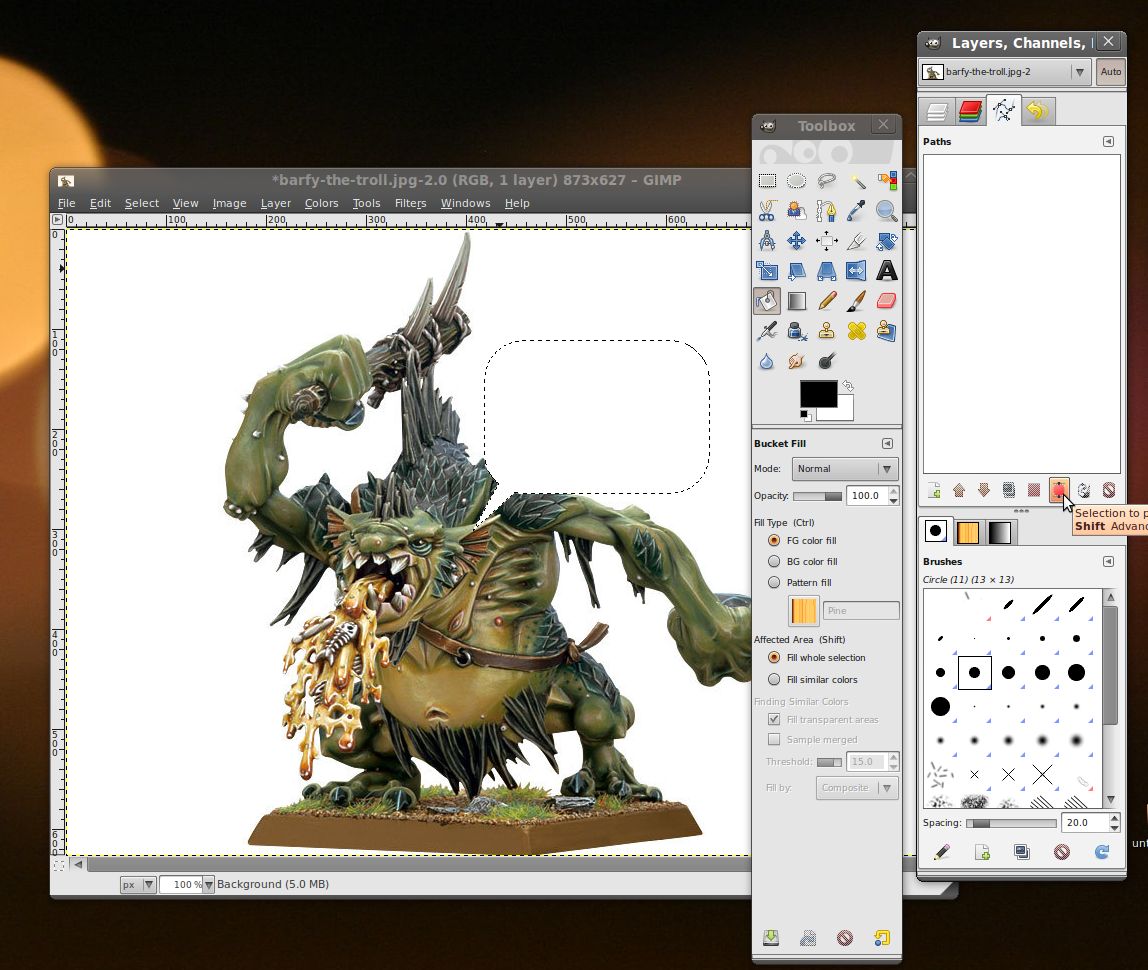The width and height of the screenshot is (1148, 970).
Task: Toggle the Auto button in Layers dialog
Action: tap(1110, 72)
